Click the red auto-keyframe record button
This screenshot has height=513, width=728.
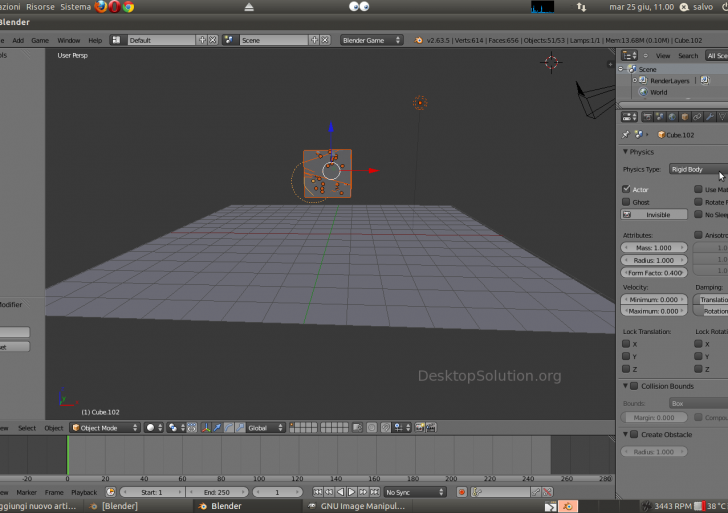tap(461, 492)
